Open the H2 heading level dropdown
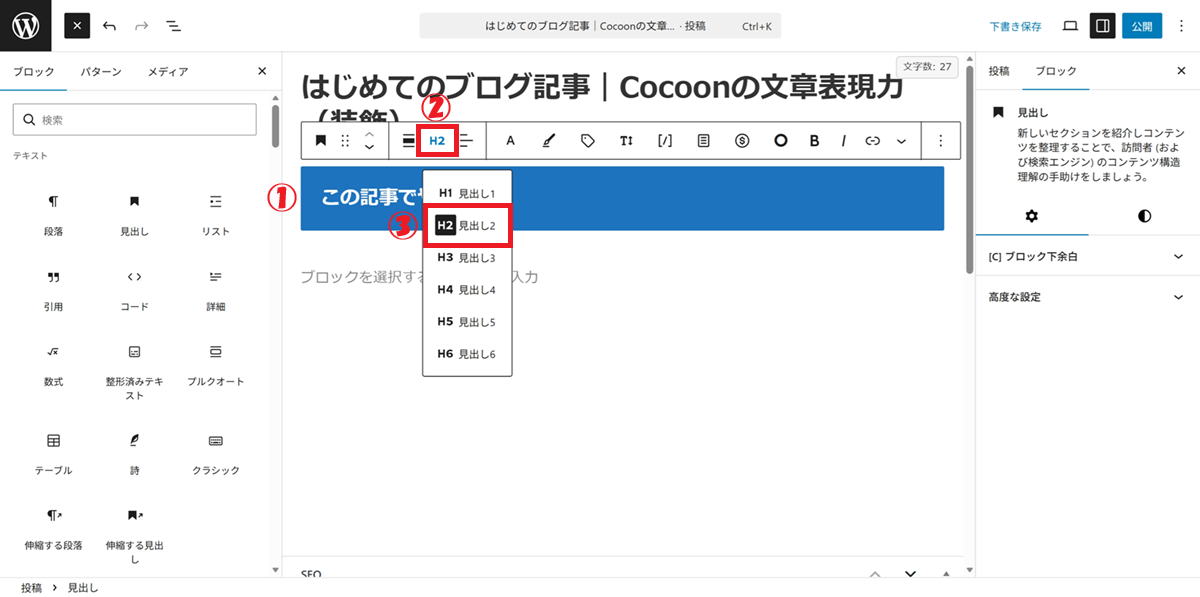1200x597 pixels. [437, 141]
